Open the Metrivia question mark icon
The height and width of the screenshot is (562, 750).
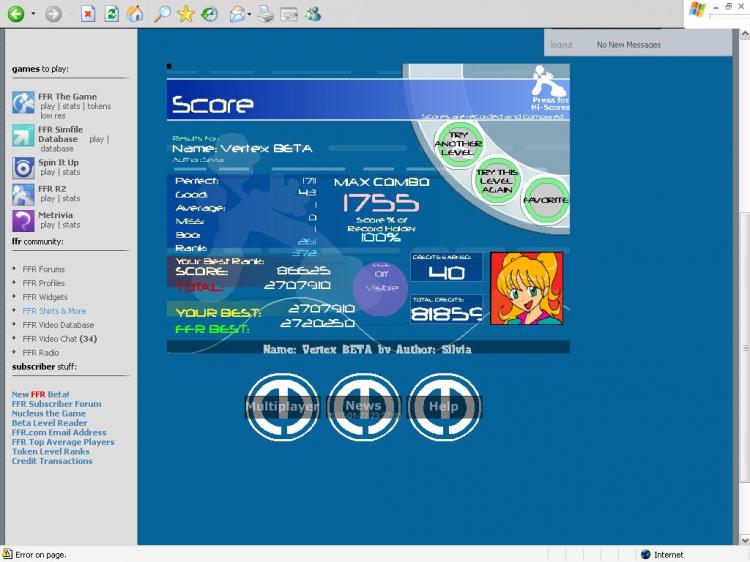coord(23,221)
